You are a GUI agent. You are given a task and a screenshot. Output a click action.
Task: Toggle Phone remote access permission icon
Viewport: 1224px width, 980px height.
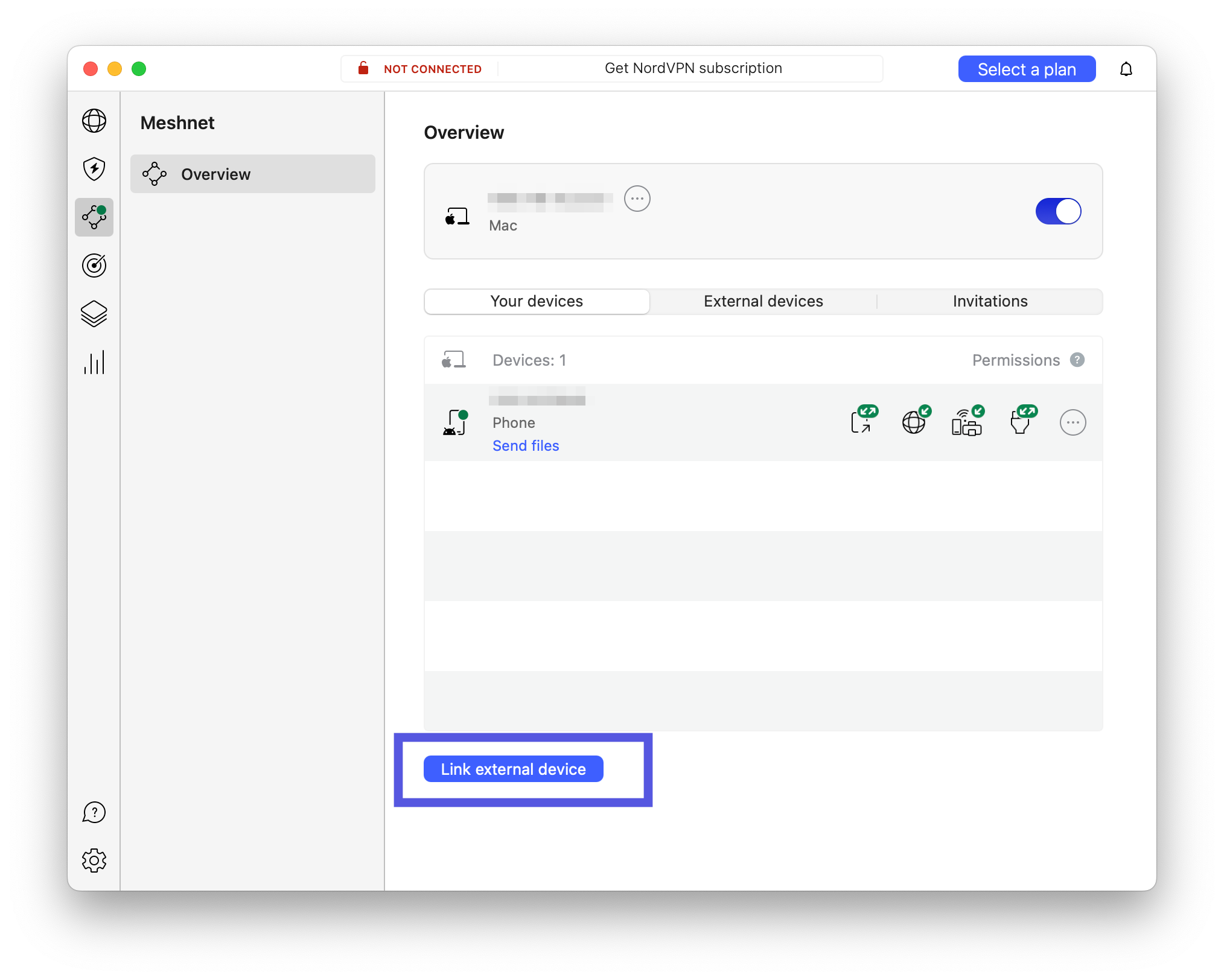pyautogui.click(x=864, y=419)
